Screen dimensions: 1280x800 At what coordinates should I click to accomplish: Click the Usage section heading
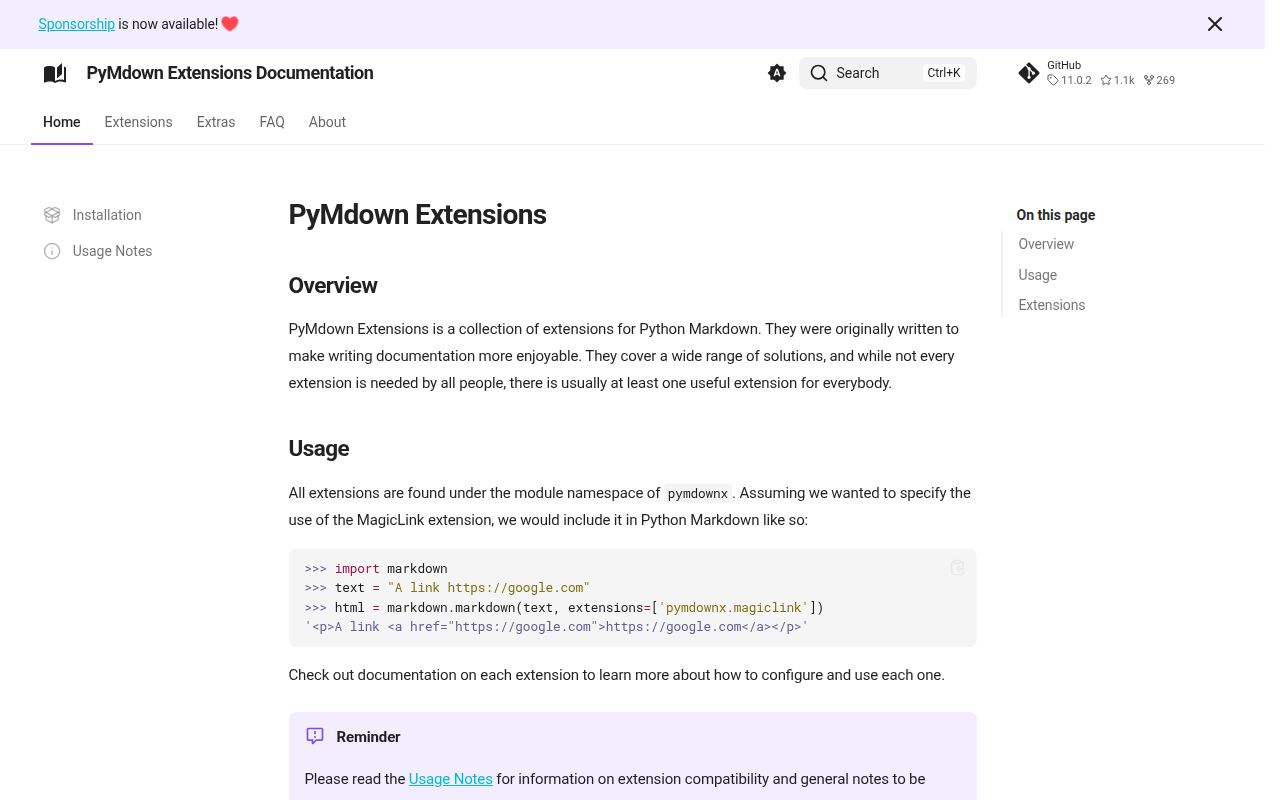(319, 448)
